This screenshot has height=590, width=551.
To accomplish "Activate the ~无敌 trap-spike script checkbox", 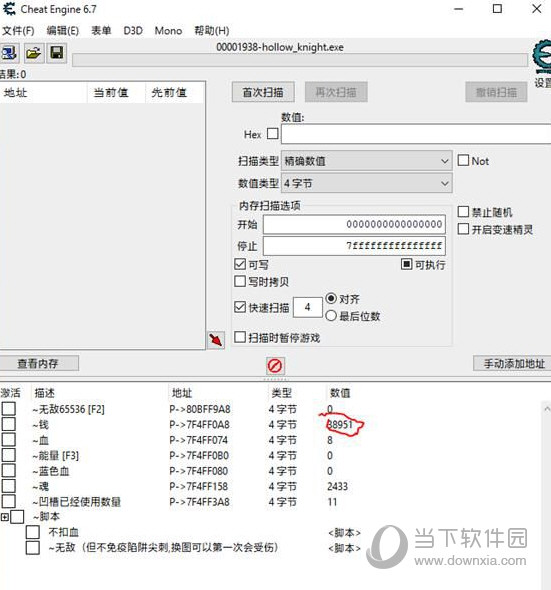I will [x=33, y=547].
